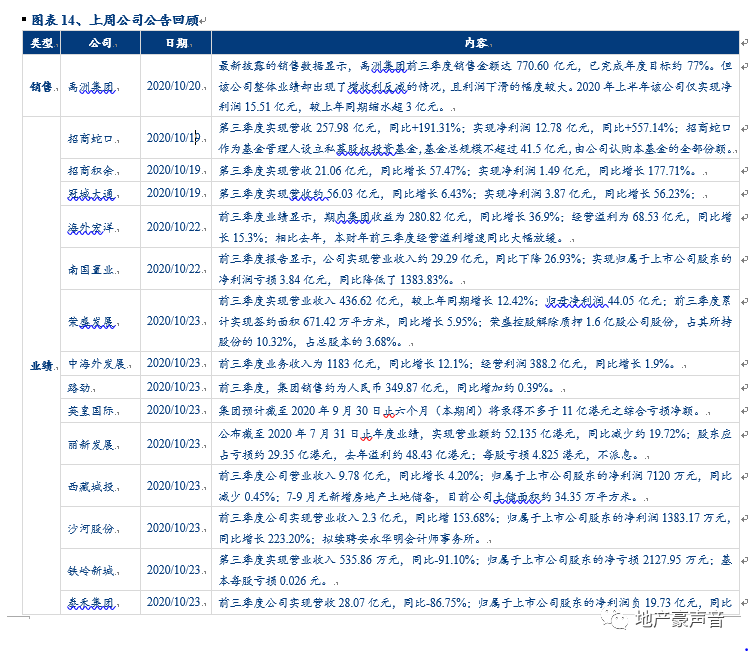Click 禹洲集团 content about 770.60亿元 sales
Viewport: 748px width, 651px height.
[475, 86]
